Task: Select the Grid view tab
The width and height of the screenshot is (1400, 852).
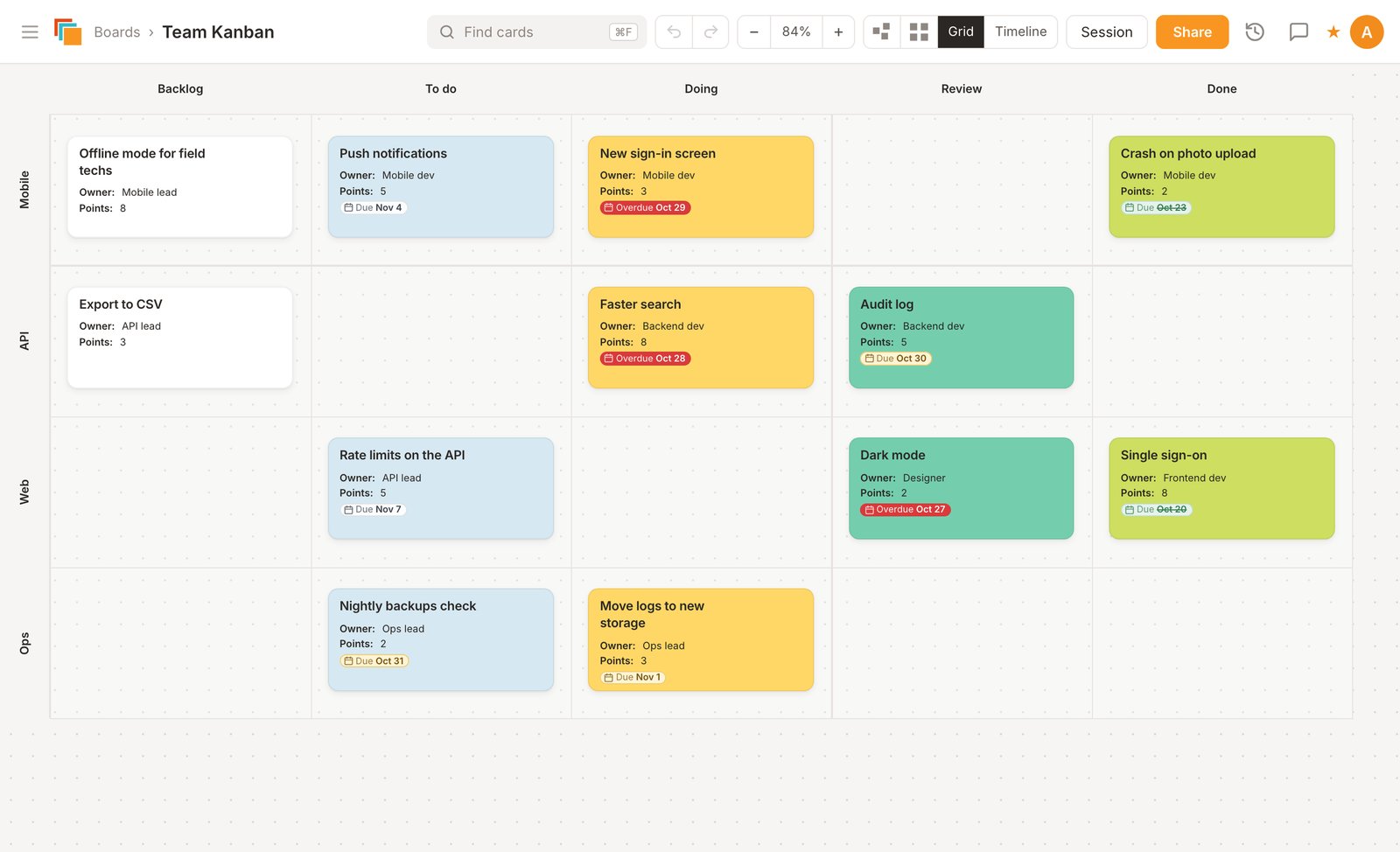Action: point(961,32)
